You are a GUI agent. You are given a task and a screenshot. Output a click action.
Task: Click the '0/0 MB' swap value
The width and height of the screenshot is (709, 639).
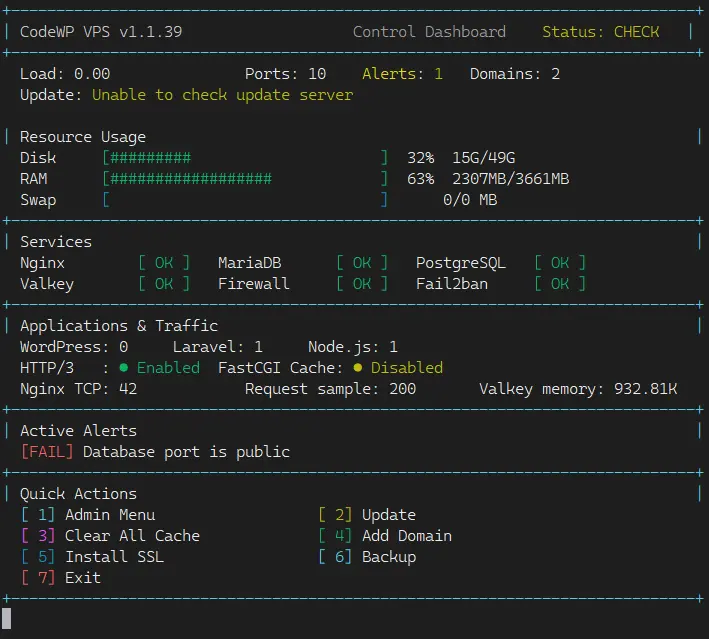click(470, 199)
